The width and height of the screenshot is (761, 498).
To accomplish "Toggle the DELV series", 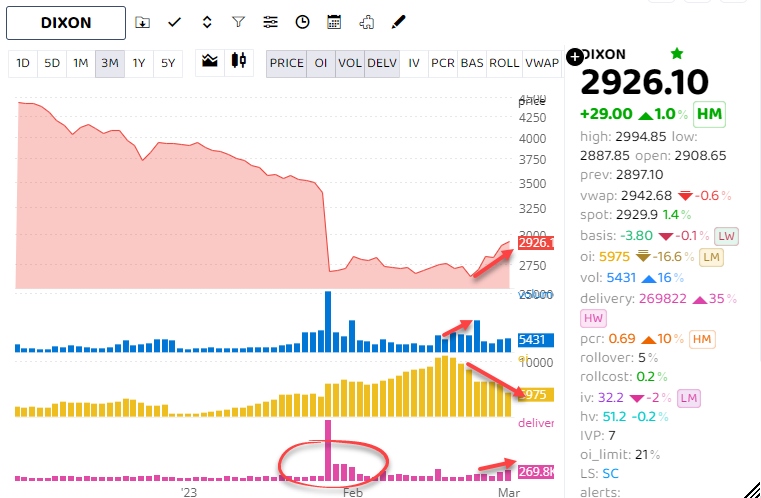I will tap(382, 63).
